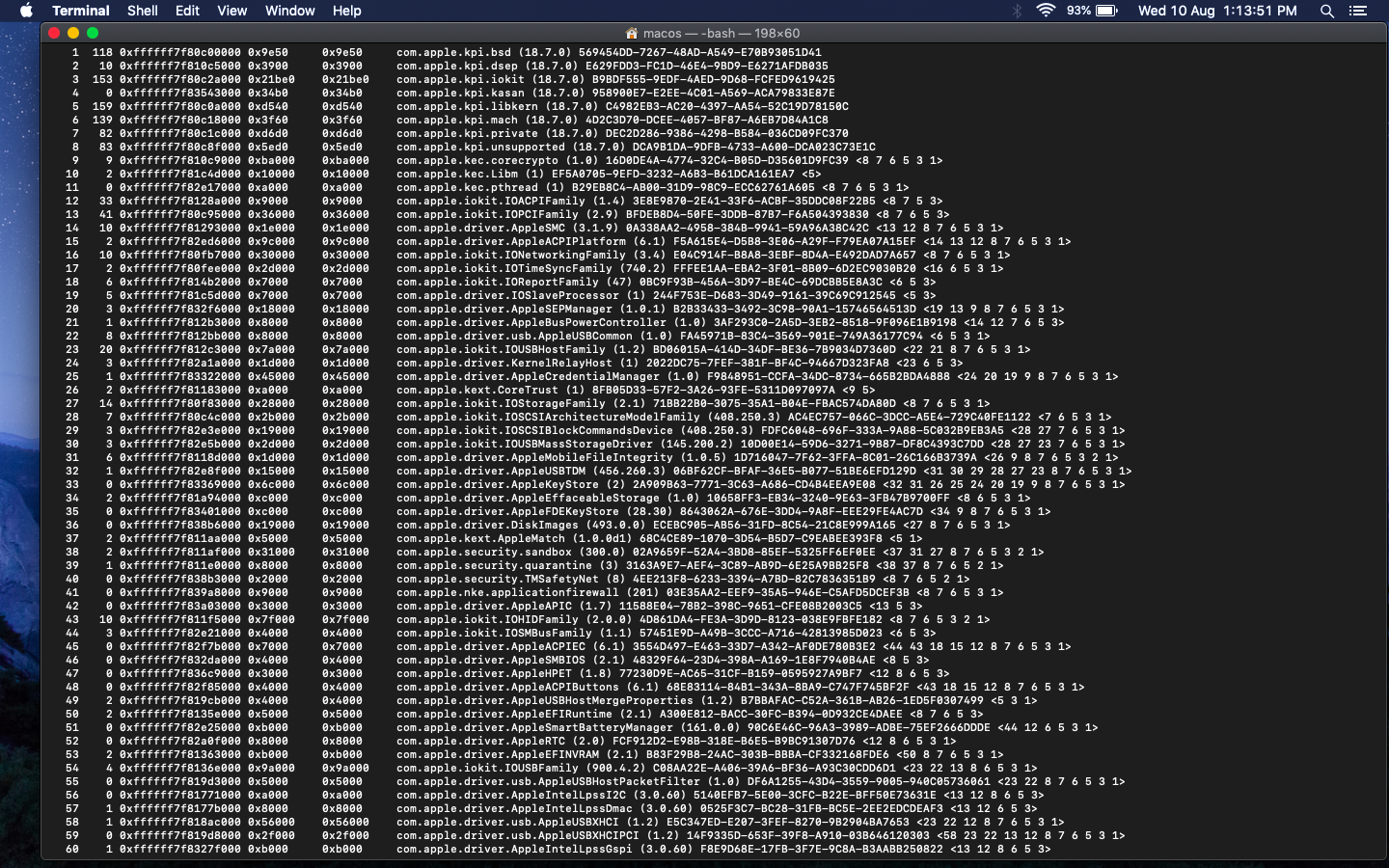The width and height of the screenshot is (1389, 868).
Task: Click "com.apple.driver.usb.AppleUSBCommon" in output
Action: (514, 337)
